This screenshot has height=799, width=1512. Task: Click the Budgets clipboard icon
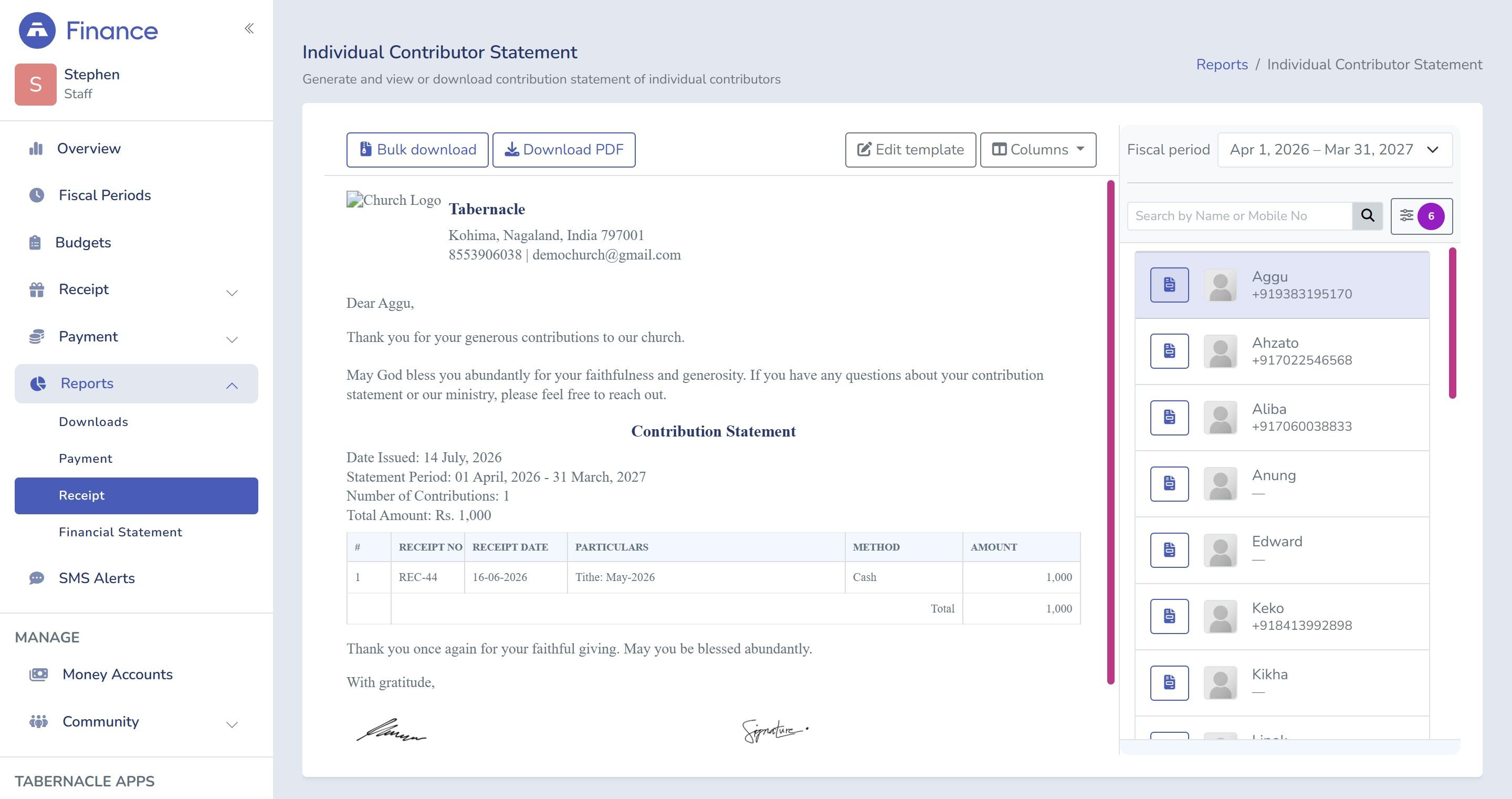tap(35, 242)
